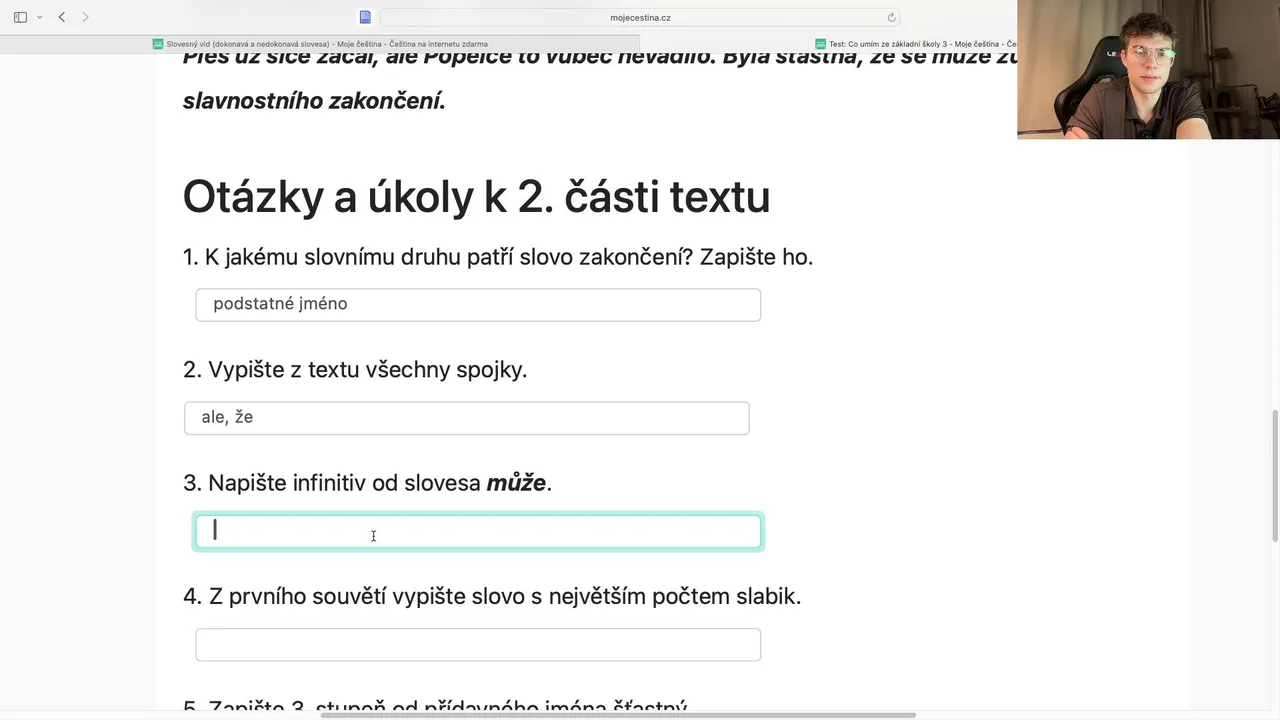Switch to the Slovesný vid tab
The image size is (1280, 720).
click(x=320, y=44)
